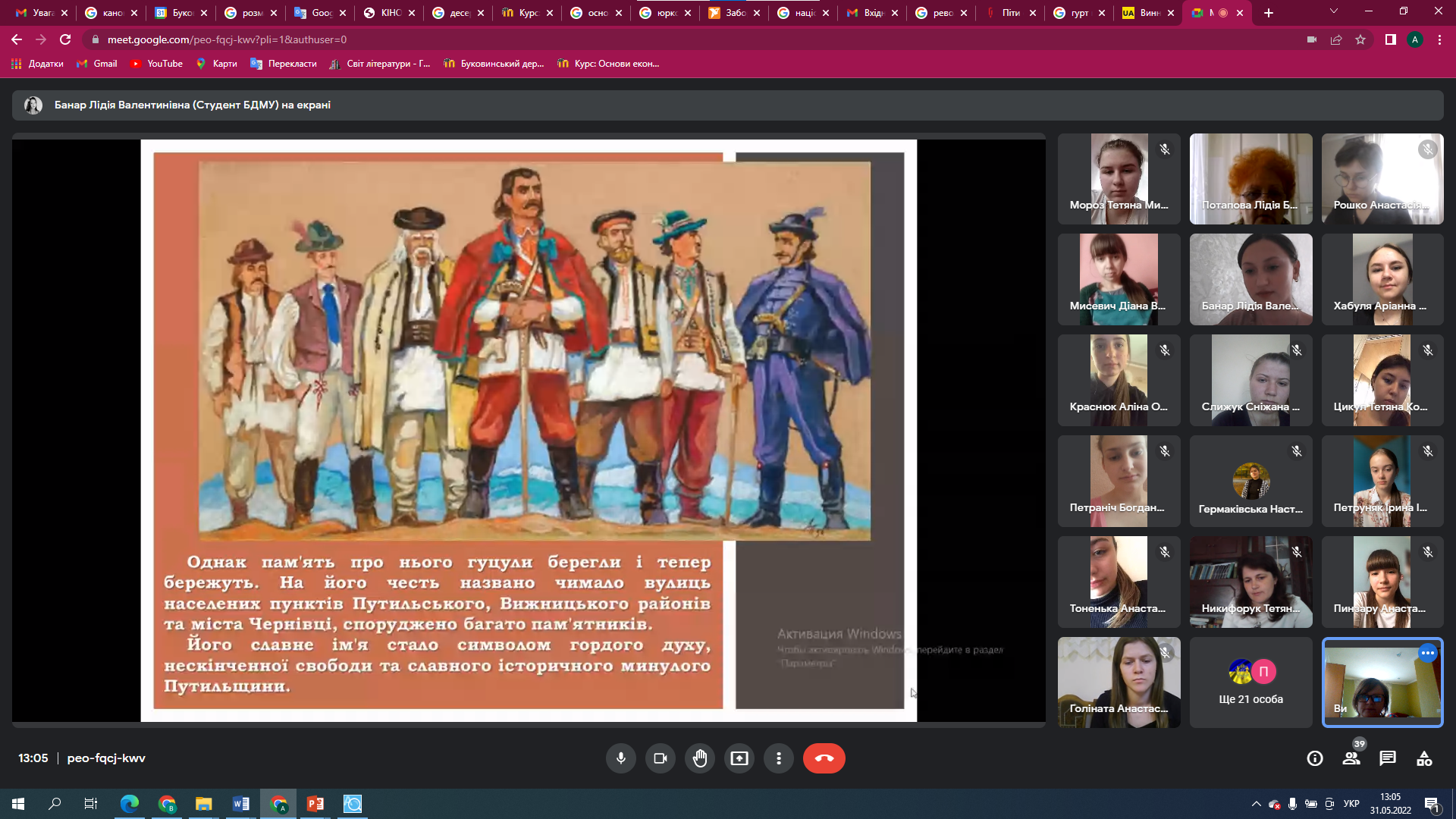Open in-call chat messages panel
Screen dimensions: 1456x819
pos(1388,758)
